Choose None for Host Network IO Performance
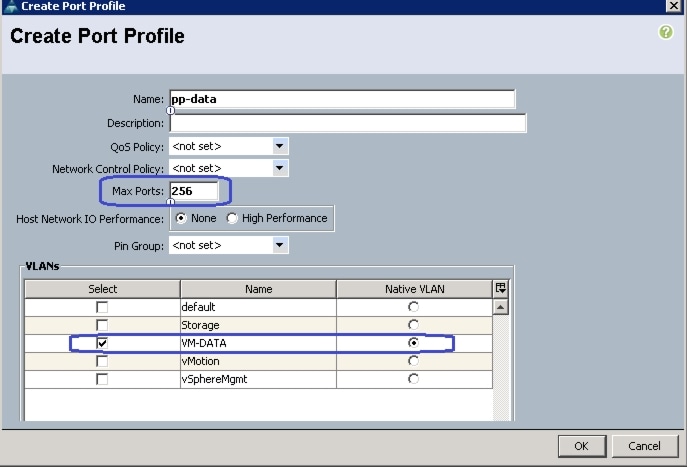The width and height of the screenshot is (687, 469). pos(181,218)
